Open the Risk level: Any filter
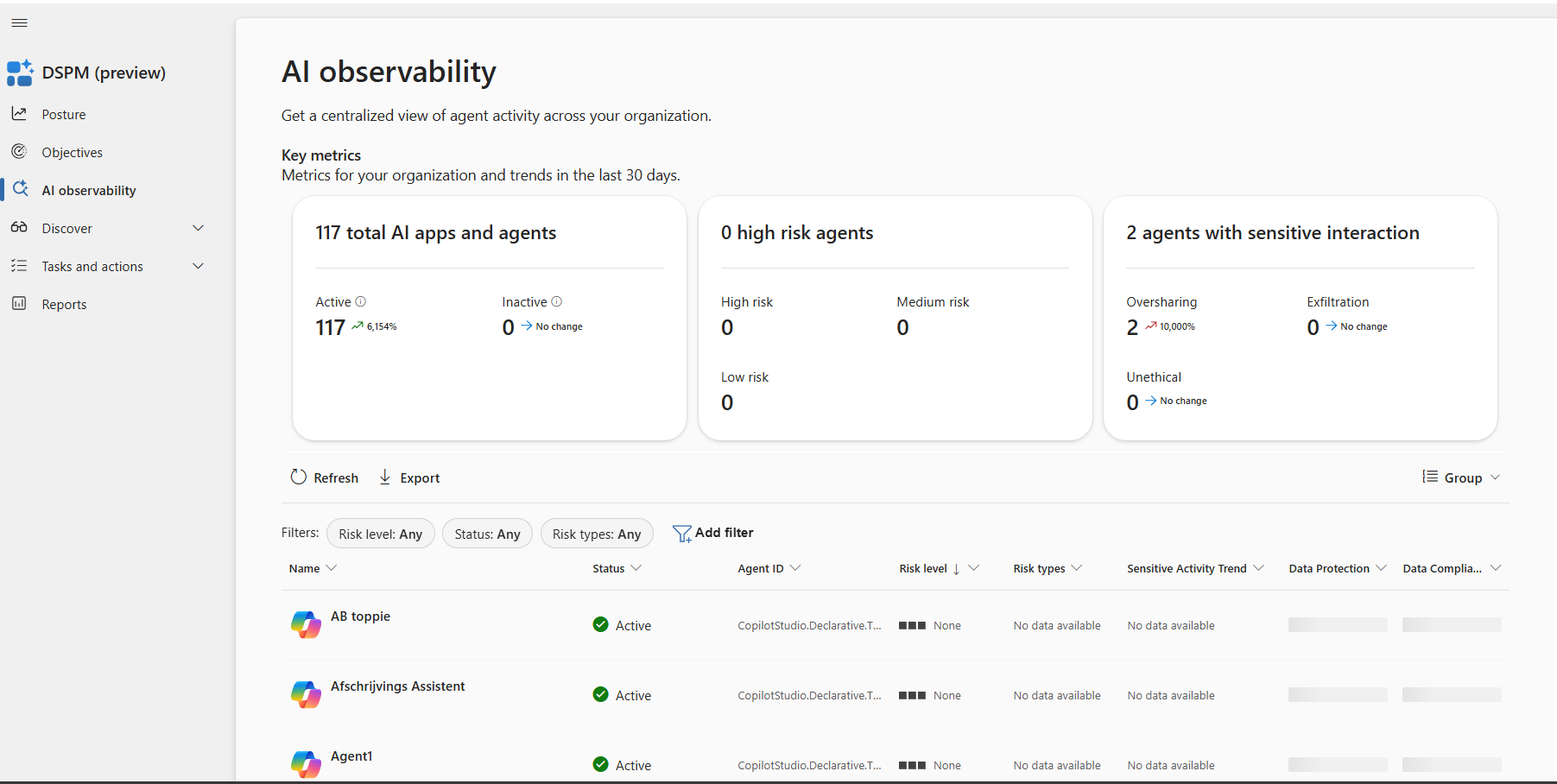1557x784 pixels. point(380,534)
